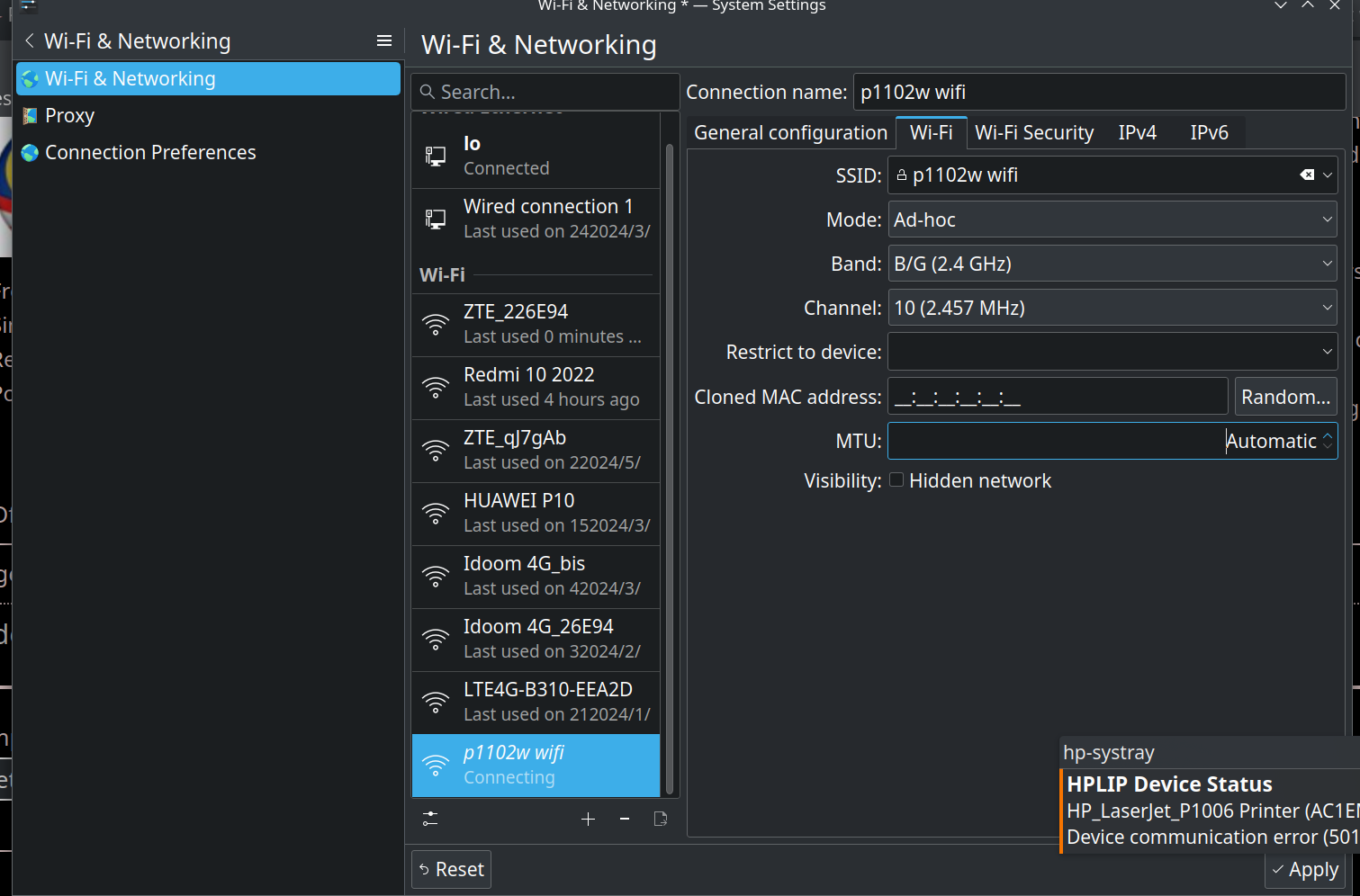Switch to the IPv4 tab
This screenshot has height=896, width=1360.
pyautogui.click(x=1138, y=133)
